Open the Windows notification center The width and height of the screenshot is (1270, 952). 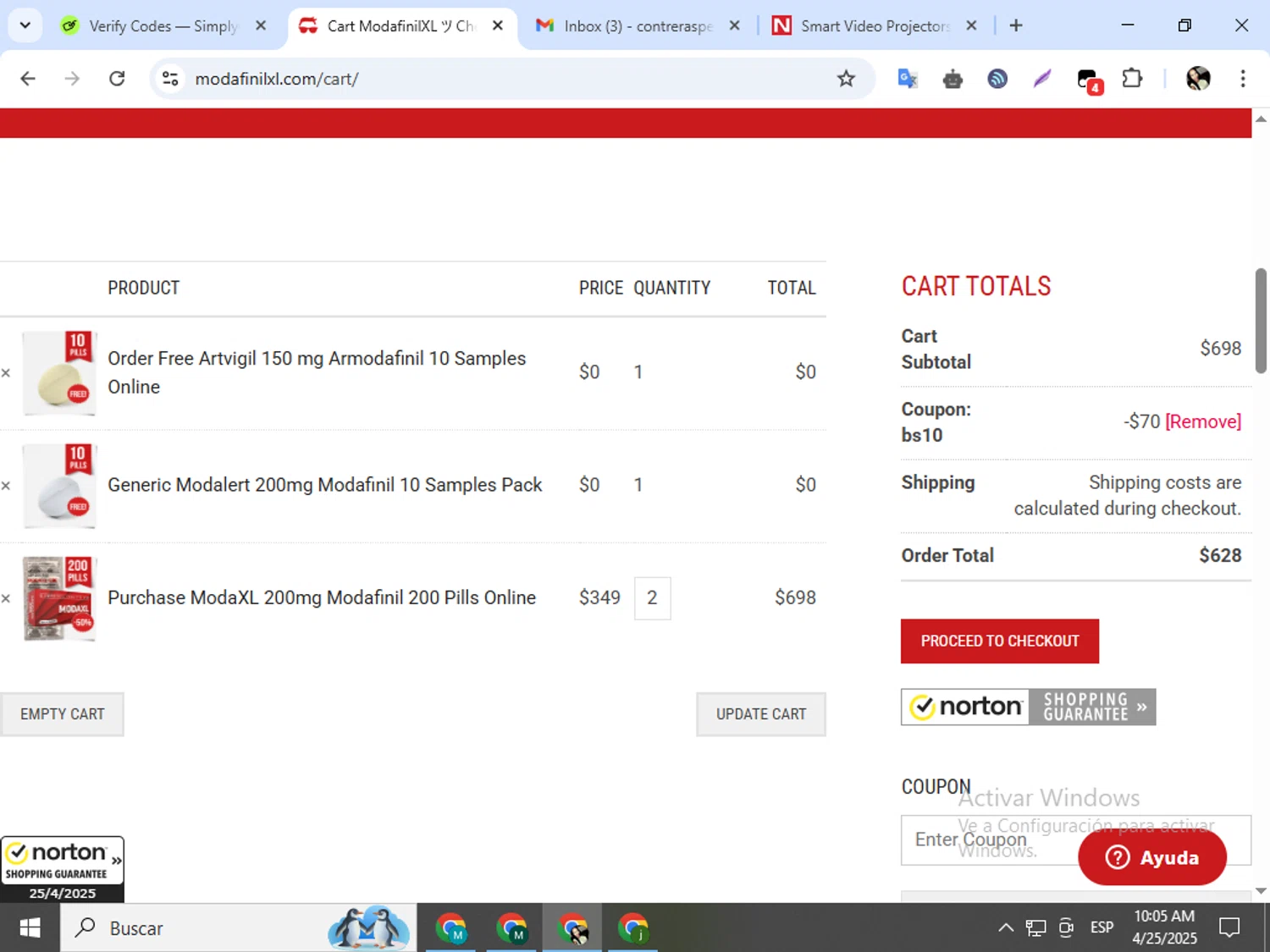pyautogui.click(x=1229, y=928)
